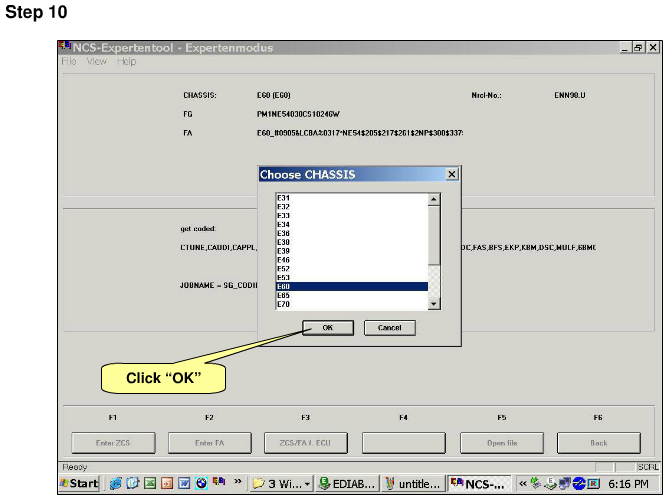Click Cancel in the Choose CHASSIS dialog
This screenshot has height=496, width=664.
click(390, 327)
